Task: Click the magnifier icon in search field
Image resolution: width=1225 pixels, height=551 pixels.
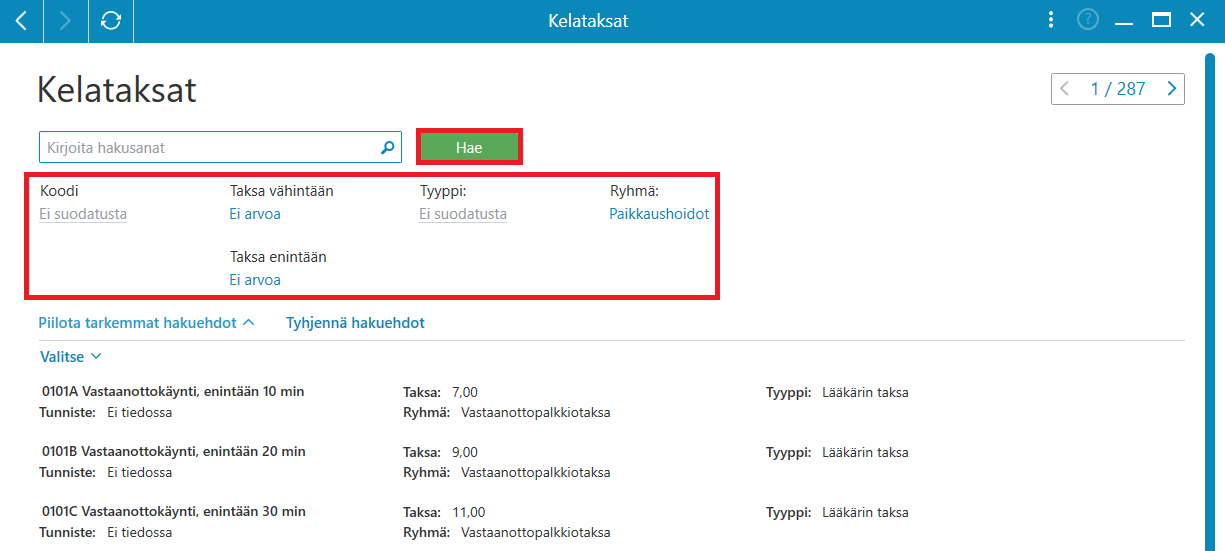Action: click(388, 147)
